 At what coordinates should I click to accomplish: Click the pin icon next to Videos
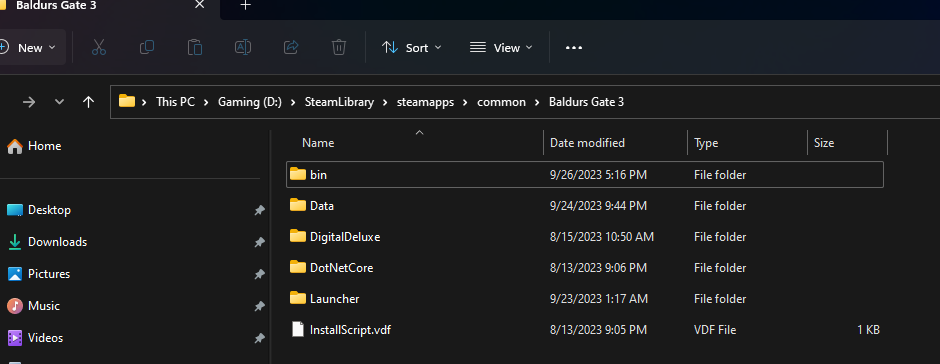click(259, 338)
